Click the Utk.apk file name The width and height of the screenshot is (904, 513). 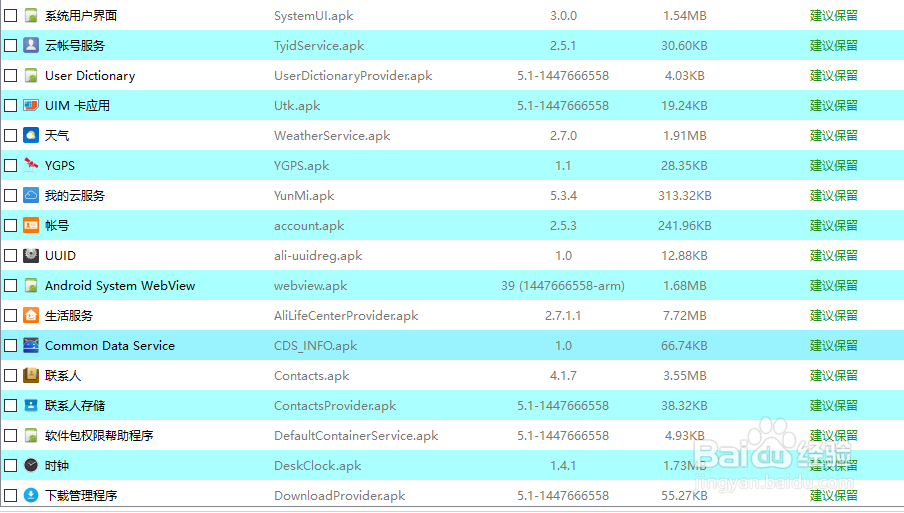click(297, 106)
